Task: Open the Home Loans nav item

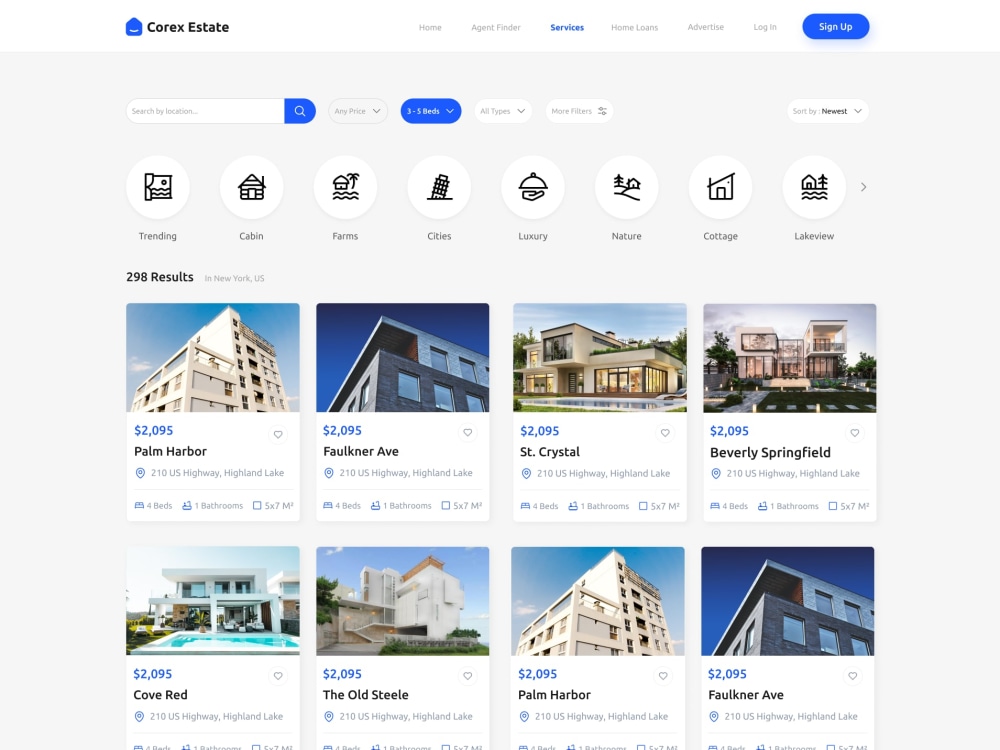Action: tap(635, 27)
